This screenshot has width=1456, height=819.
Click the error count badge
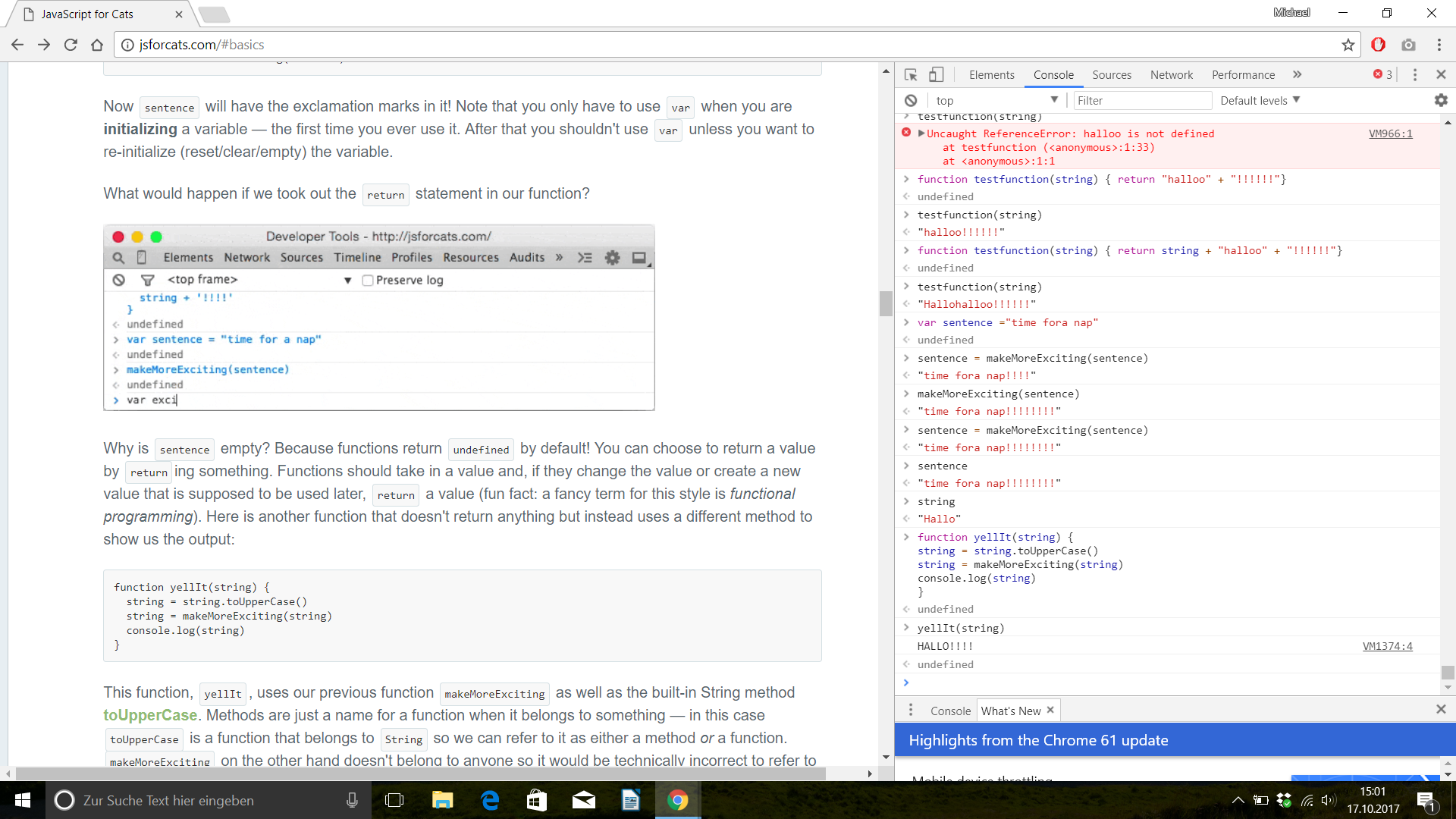tap(1382, 74)
